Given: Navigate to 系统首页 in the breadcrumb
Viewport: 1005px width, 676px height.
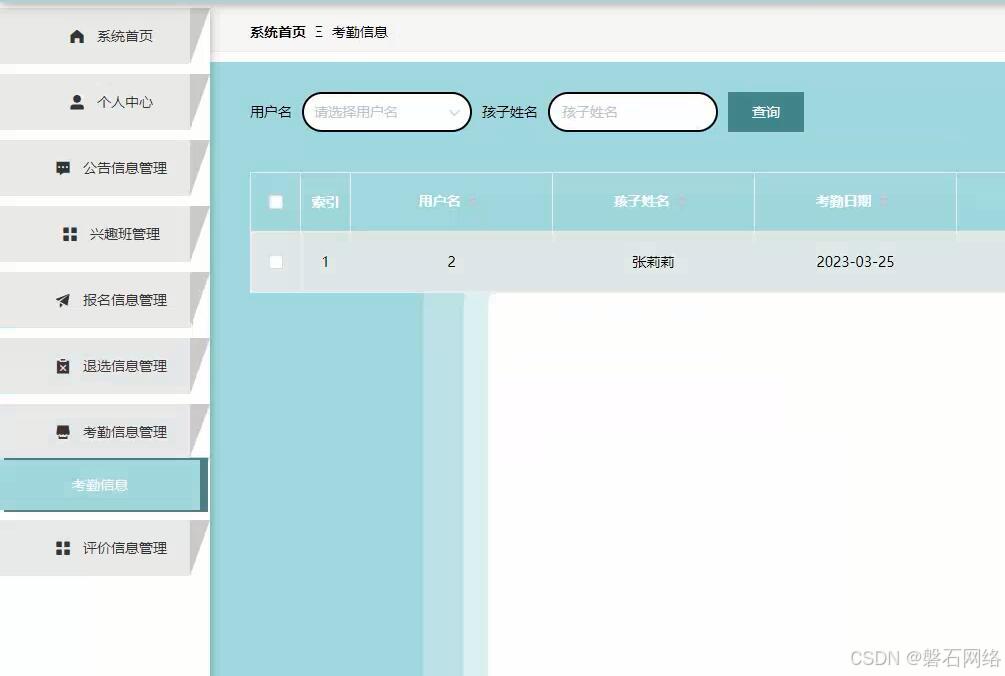Looking at the screenshot, I should [276, 31].
